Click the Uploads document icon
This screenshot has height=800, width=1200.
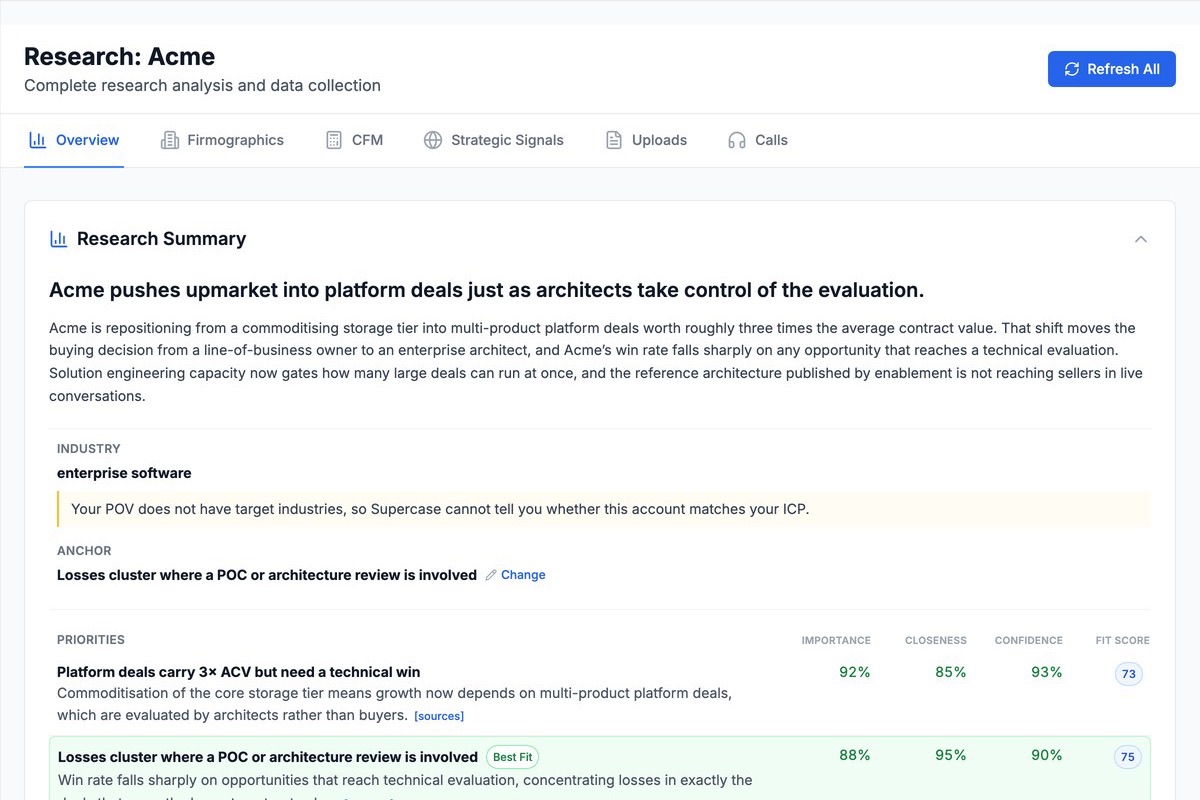coord(614,140)
